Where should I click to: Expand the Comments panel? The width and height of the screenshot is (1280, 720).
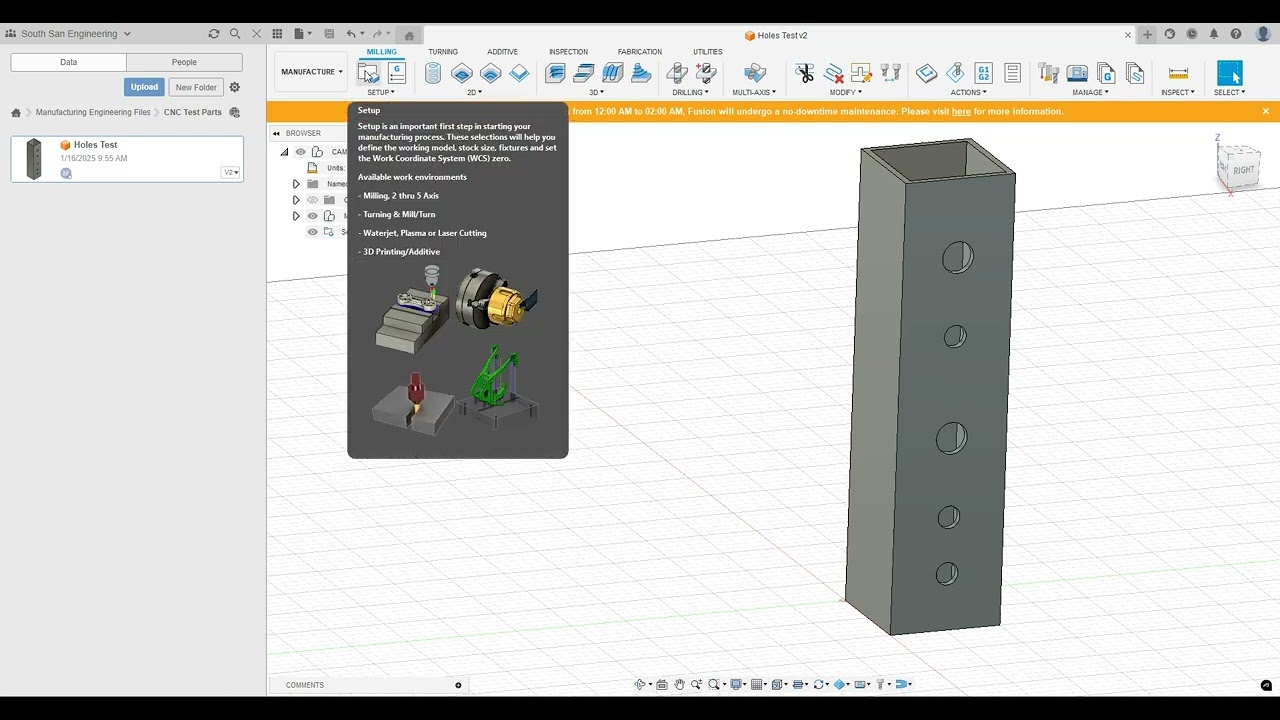(458, 685)
